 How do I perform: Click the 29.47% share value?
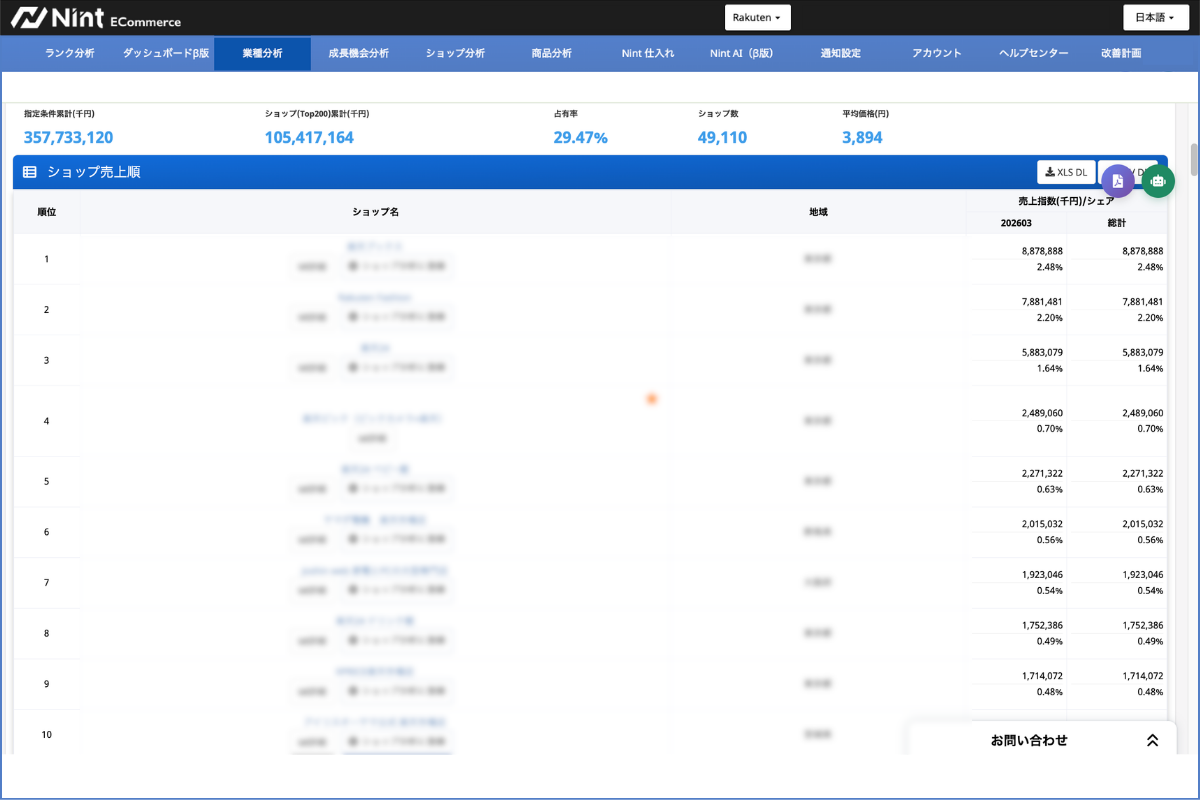click(x=580, y=138)
